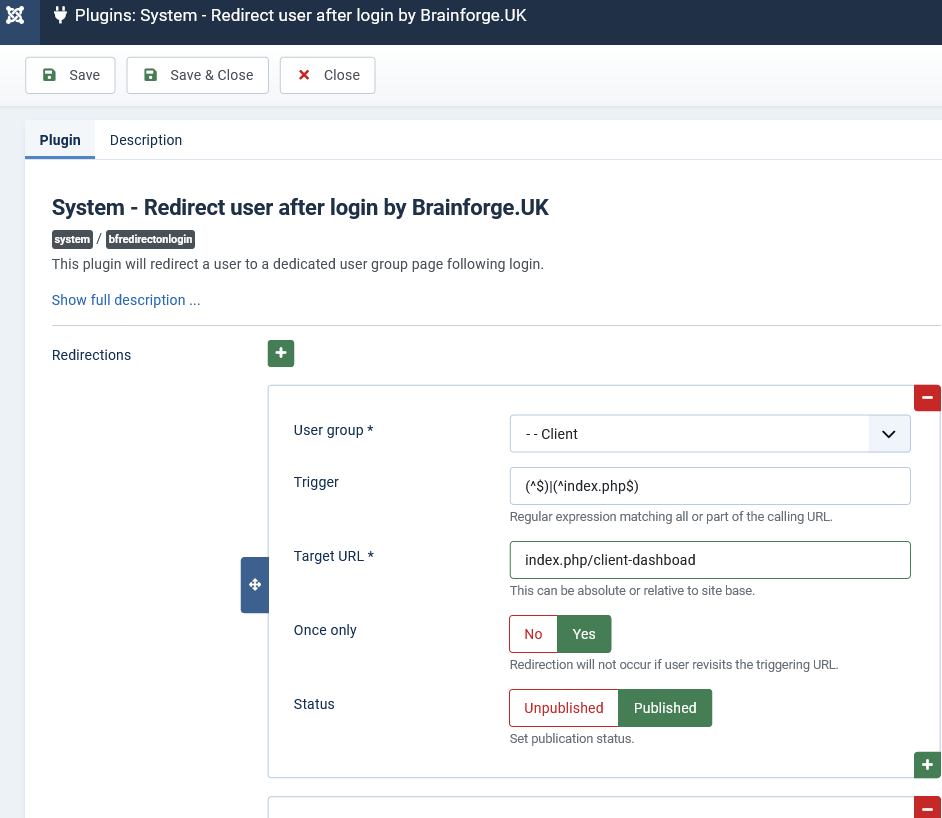Click the blue move handle icon
This screenshot has width=942, height=818.
[255, 584]
